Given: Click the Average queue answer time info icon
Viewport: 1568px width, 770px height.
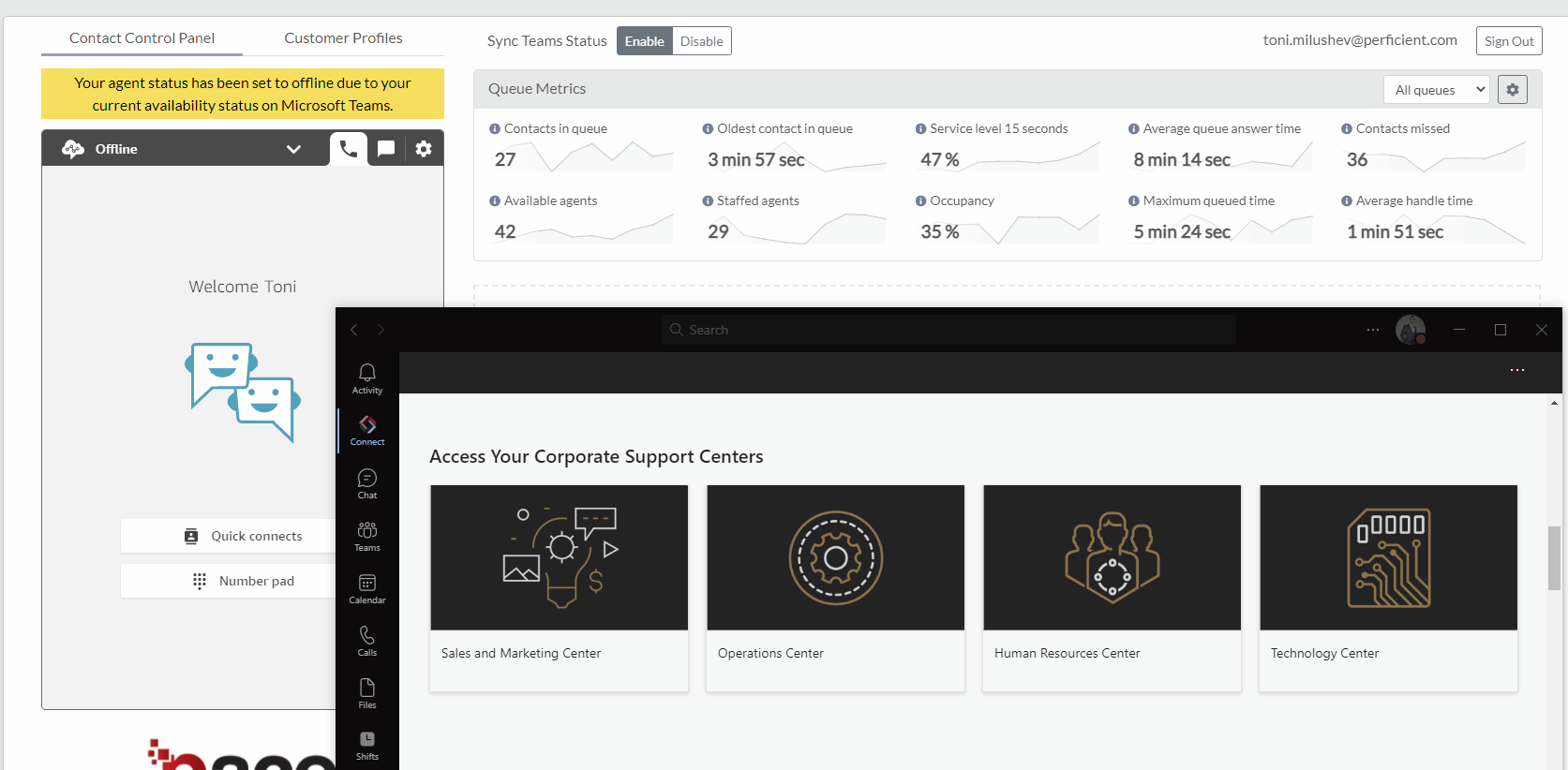Looking at the screenshot, I should [1134, 129].
